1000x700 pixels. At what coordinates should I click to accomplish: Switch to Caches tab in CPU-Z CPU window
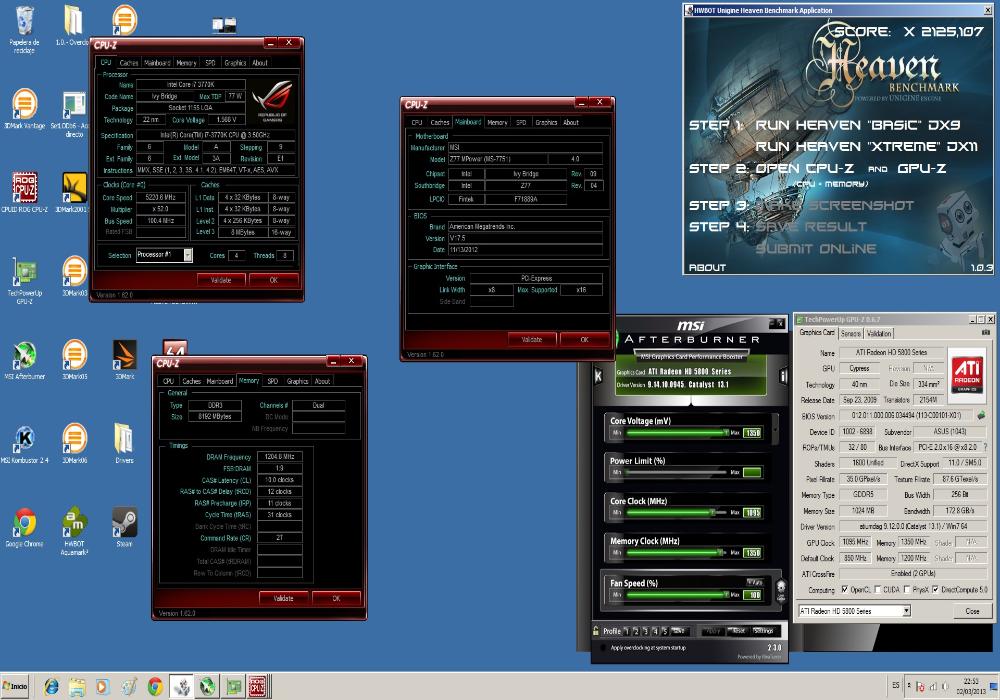click(129, 62)
